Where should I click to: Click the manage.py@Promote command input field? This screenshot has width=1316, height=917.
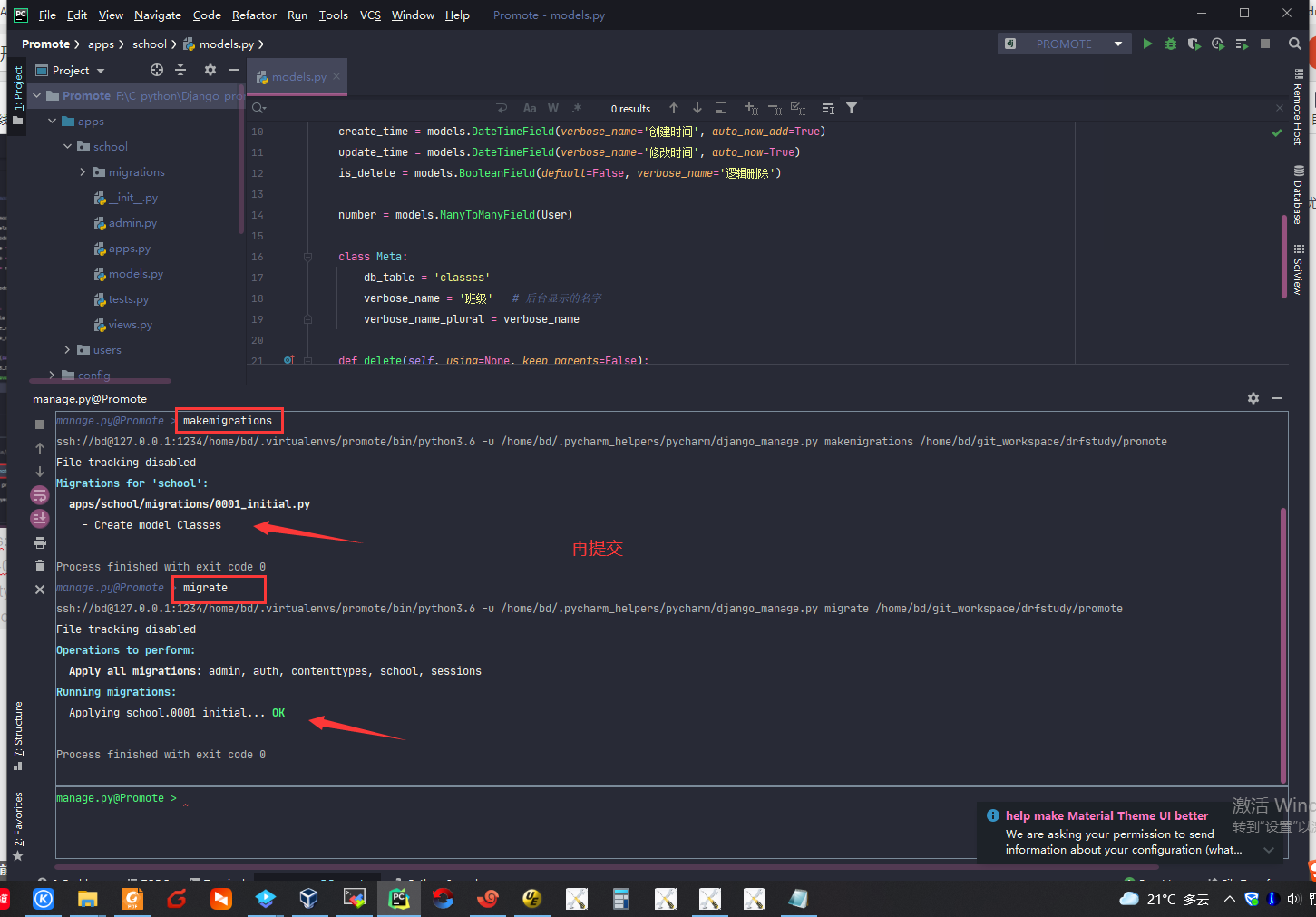click(x=671, y=822)
